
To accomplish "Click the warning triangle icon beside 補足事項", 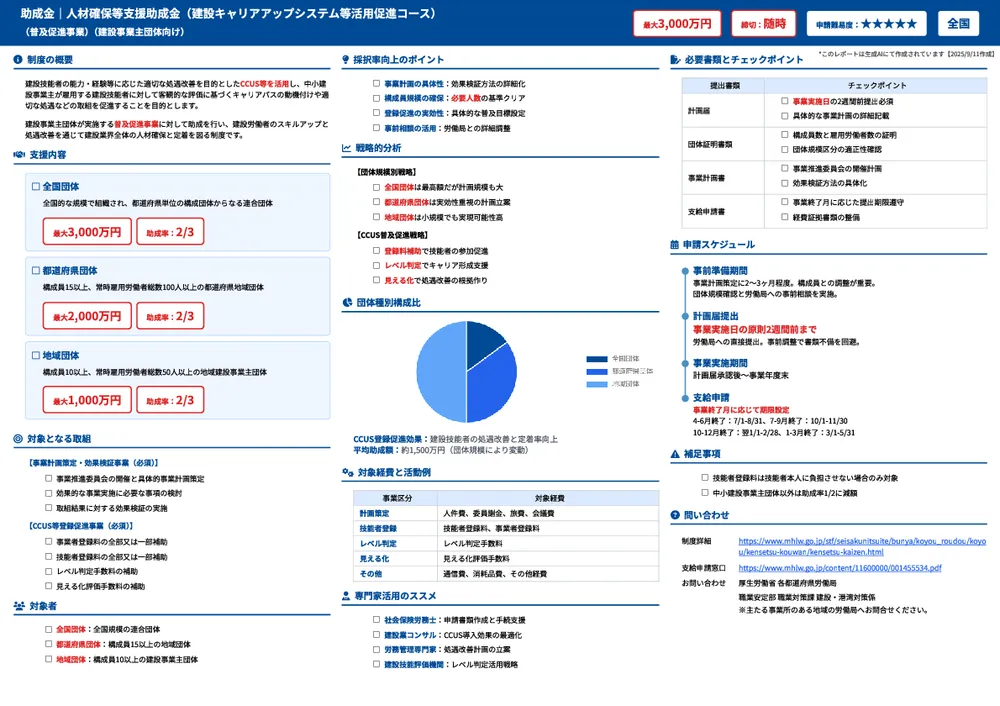I will point(674,454).
